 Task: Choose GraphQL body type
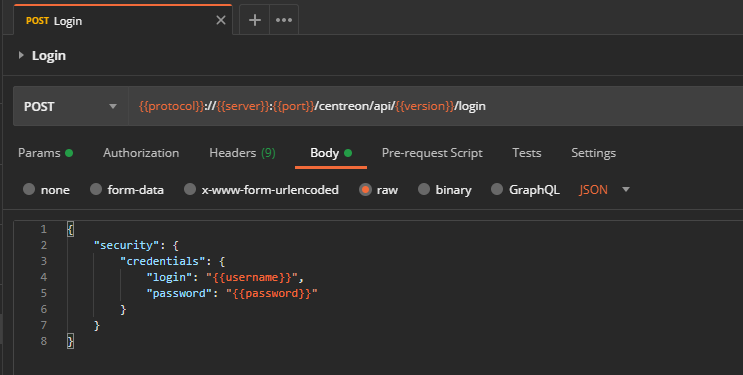click(525, 190)
